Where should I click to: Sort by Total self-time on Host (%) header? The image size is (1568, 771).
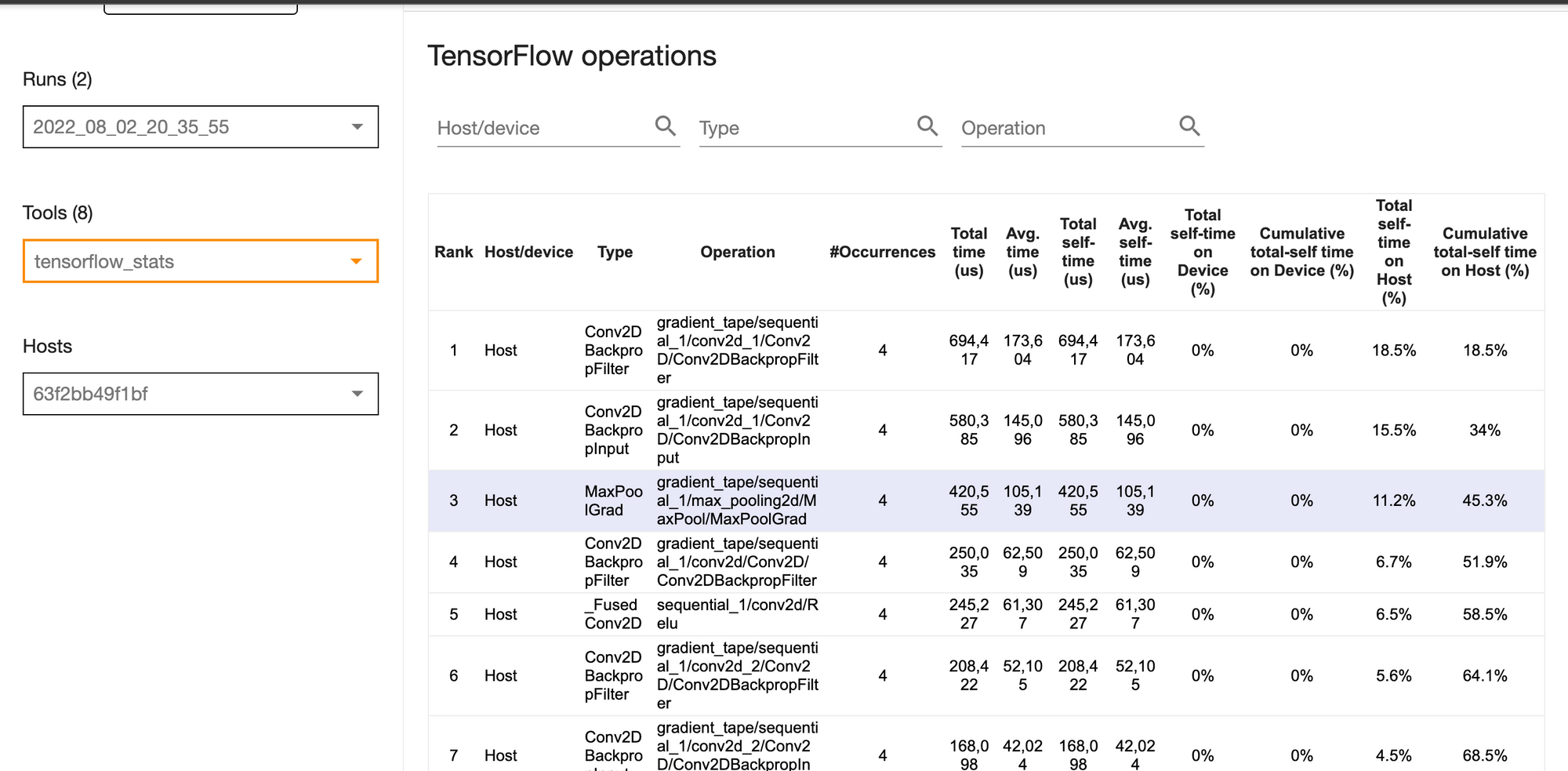[x=1393, y=252]
